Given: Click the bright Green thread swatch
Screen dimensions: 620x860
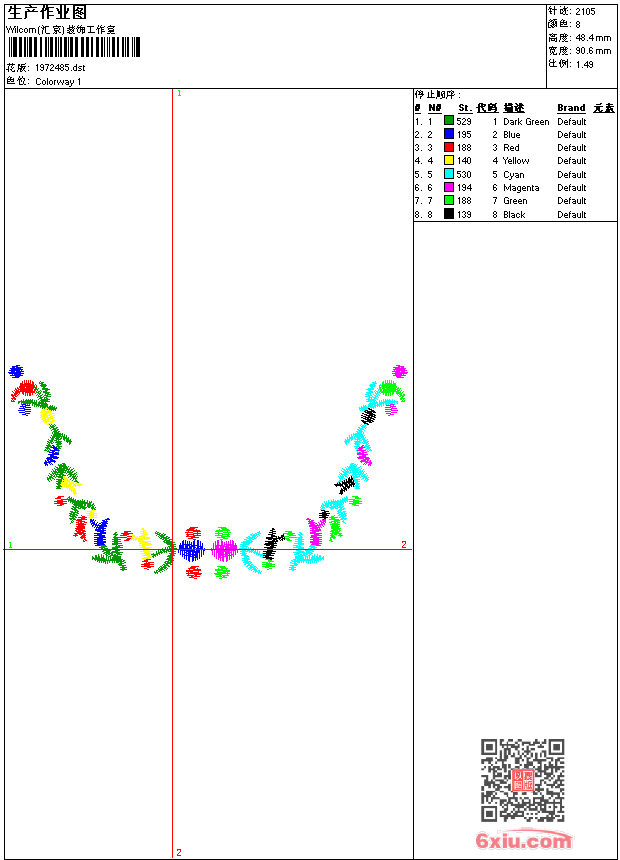Looking at the screenshot, I should point(448,200).
